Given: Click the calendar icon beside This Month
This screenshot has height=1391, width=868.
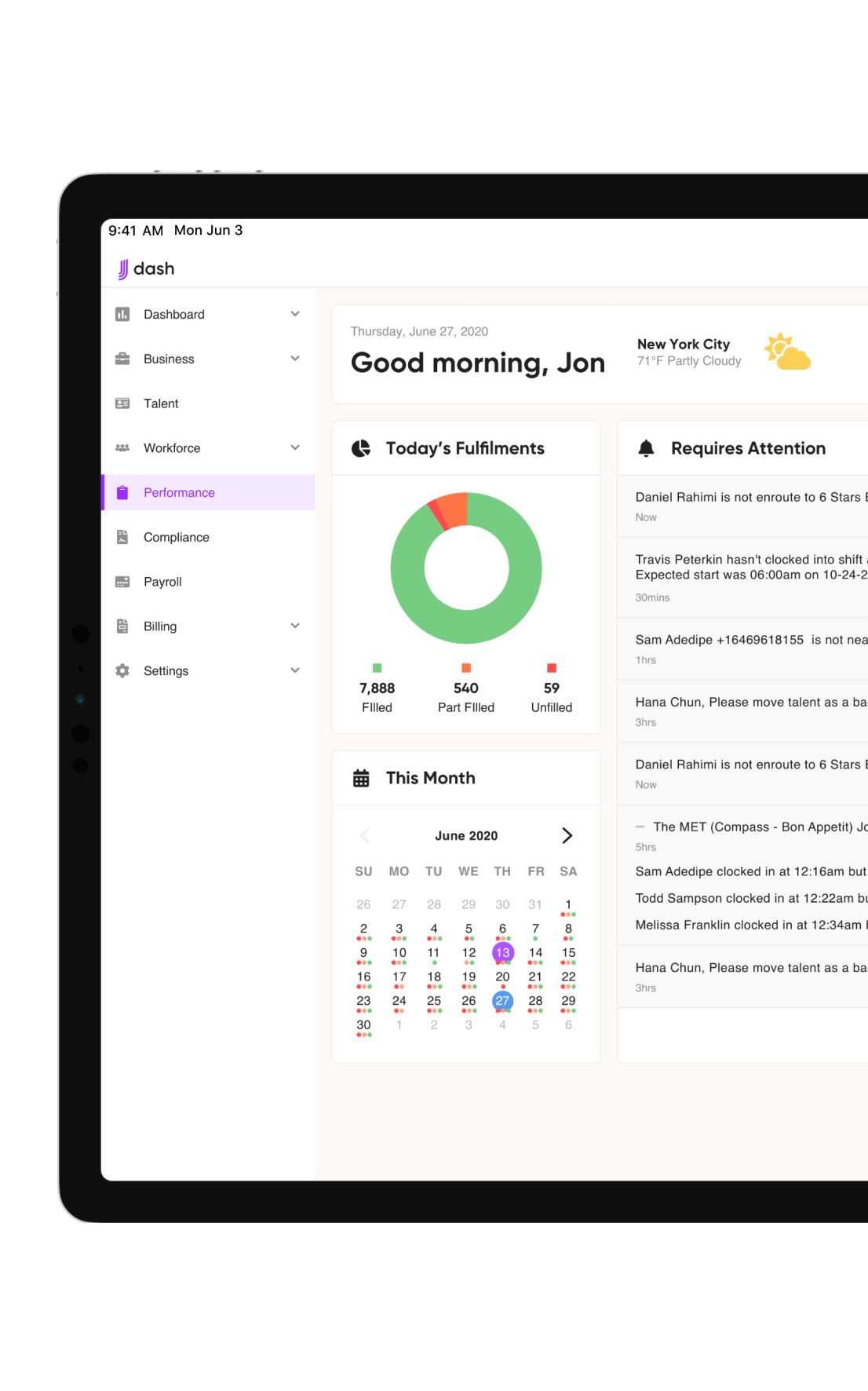Looking at the screenshot, I should pos(361,778).
